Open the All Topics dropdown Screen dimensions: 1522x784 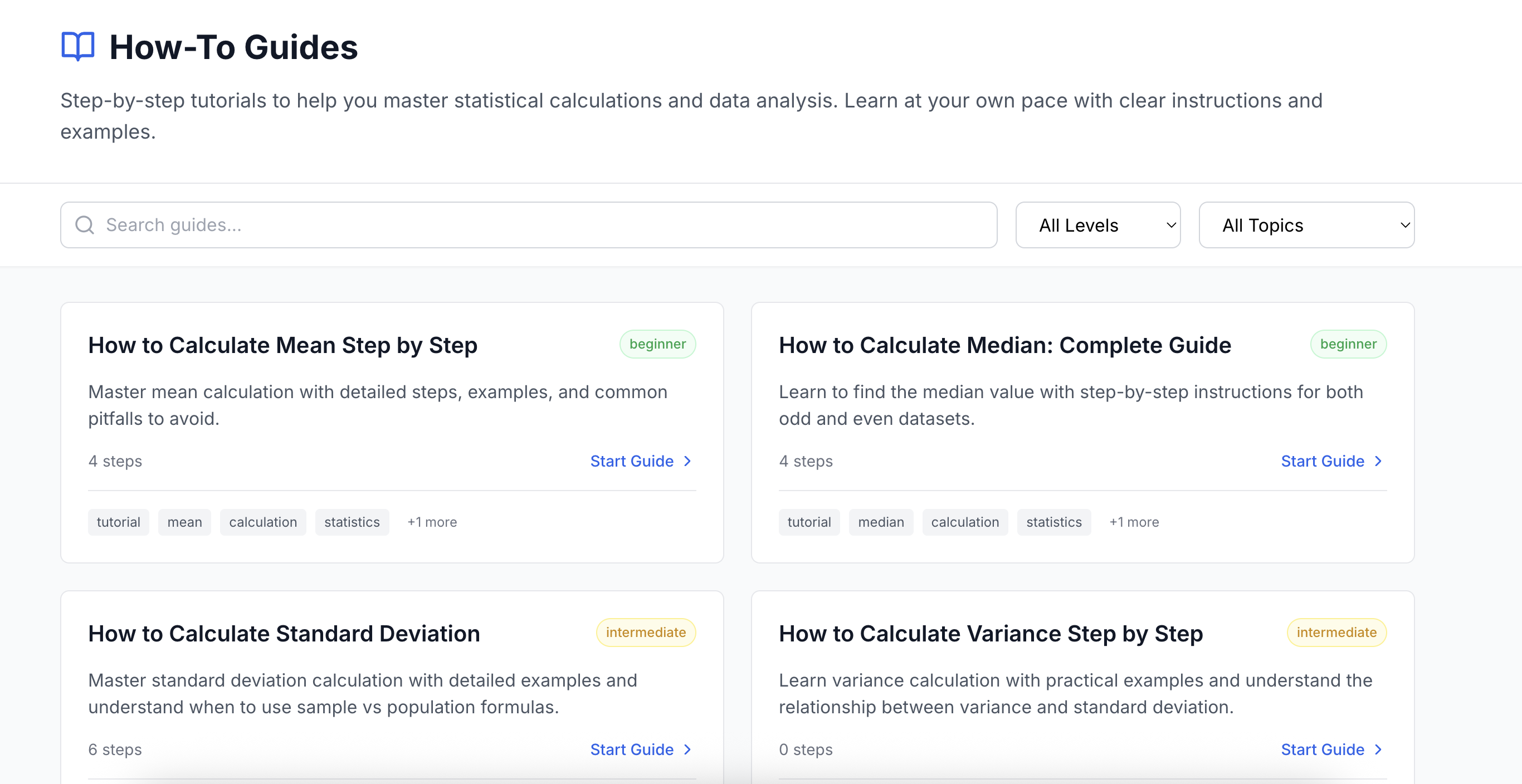point(1306,224)
